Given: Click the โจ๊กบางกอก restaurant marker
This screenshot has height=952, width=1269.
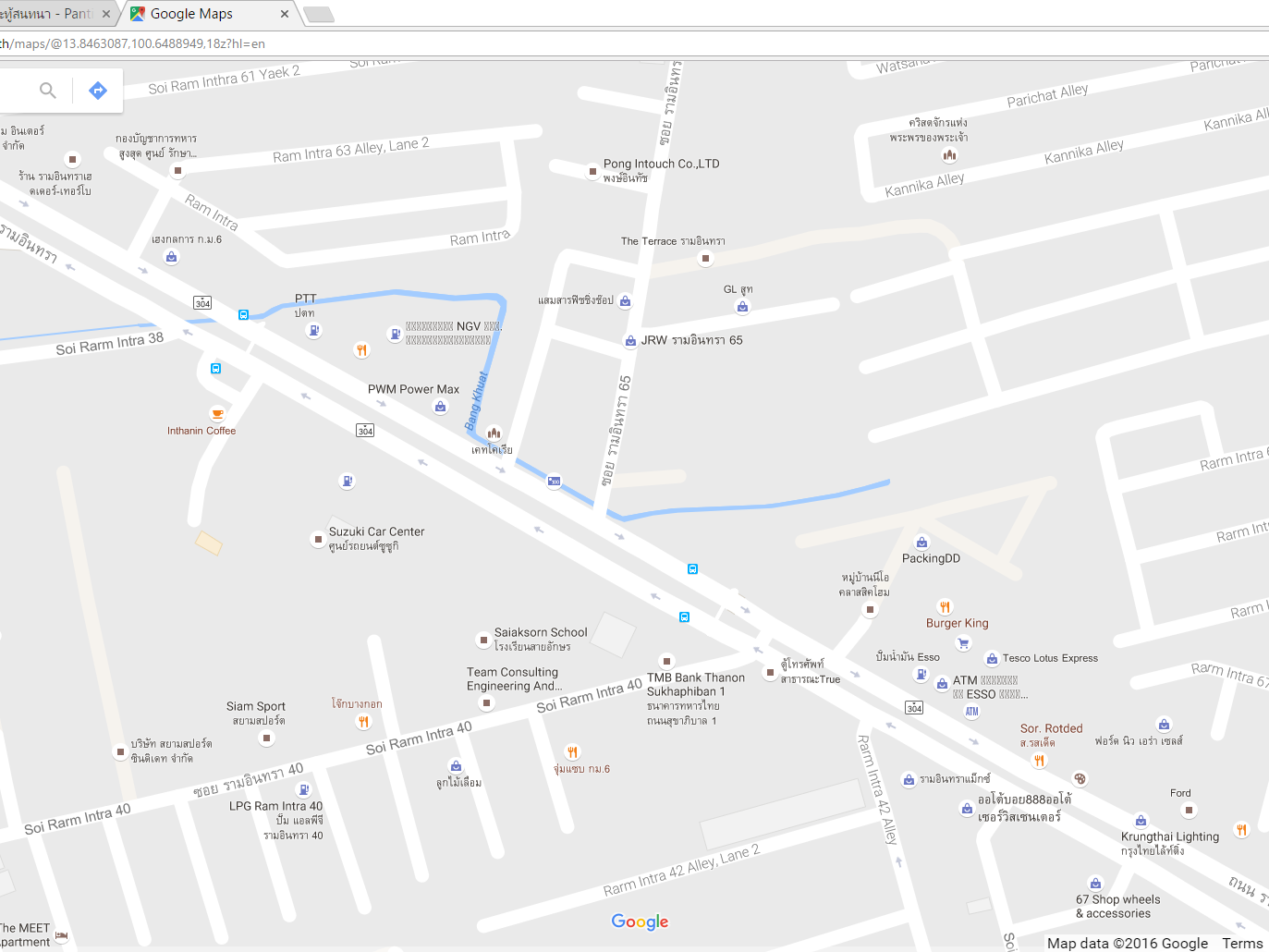Looking at the screenshot, I should 363,721.
